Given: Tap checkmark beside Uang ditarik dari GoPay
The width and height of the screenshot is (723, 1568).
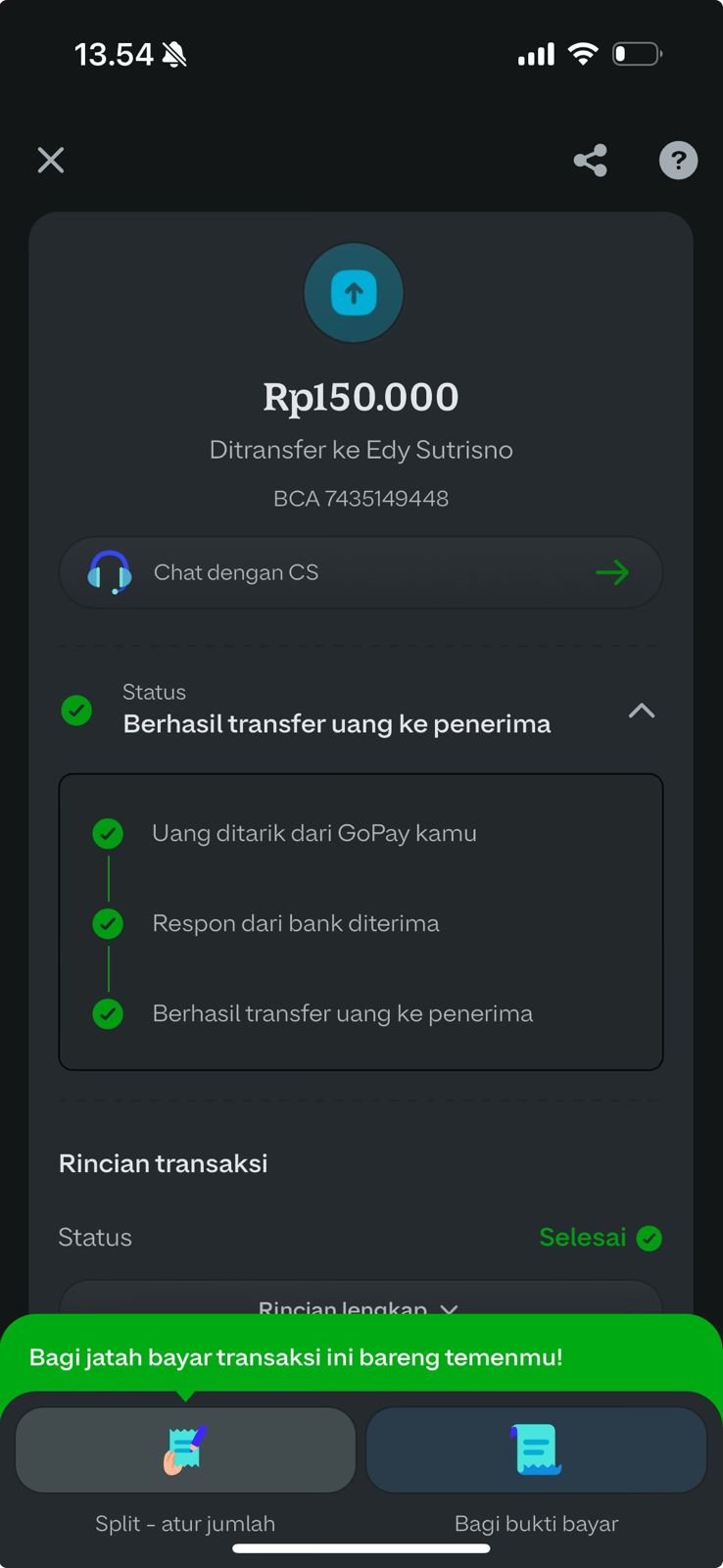Looking at the screenshot, I should 108,834.
